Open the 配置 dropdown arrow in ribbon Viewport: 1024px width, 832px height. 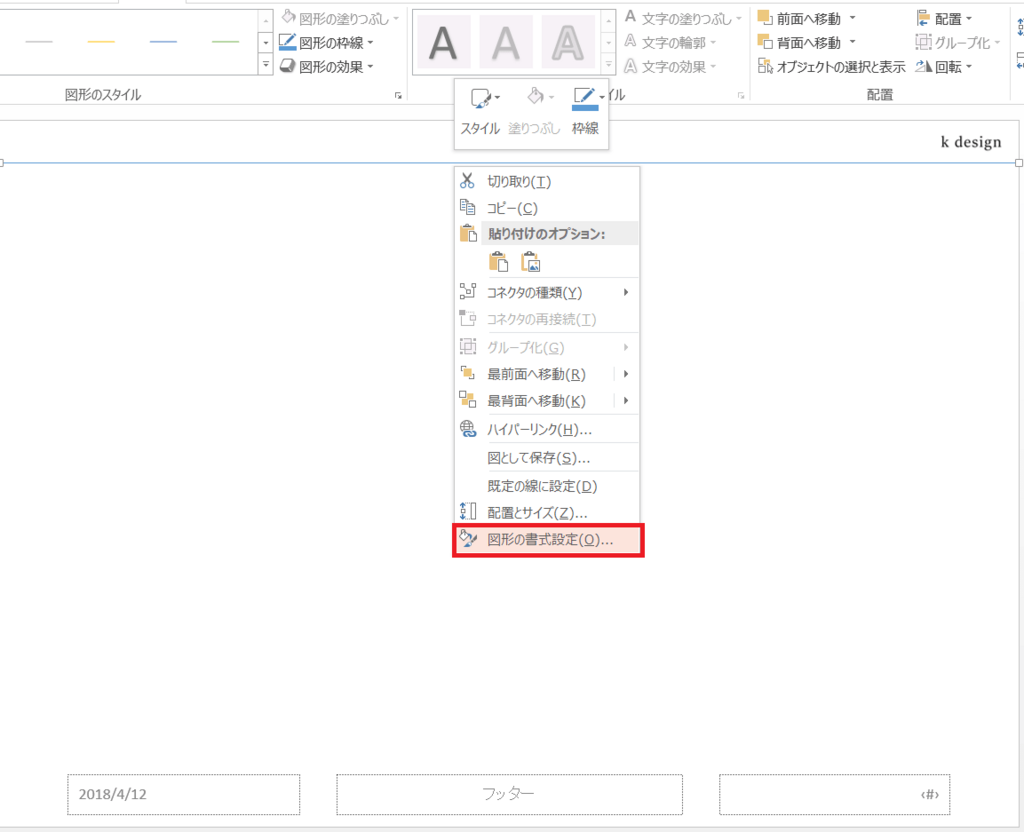968,19
